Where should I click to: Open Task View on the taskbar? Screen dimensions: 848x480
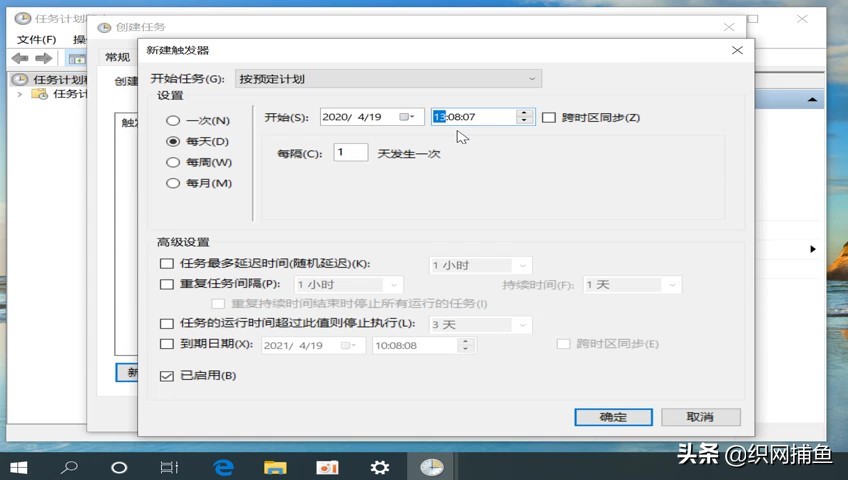click(169, 468)
